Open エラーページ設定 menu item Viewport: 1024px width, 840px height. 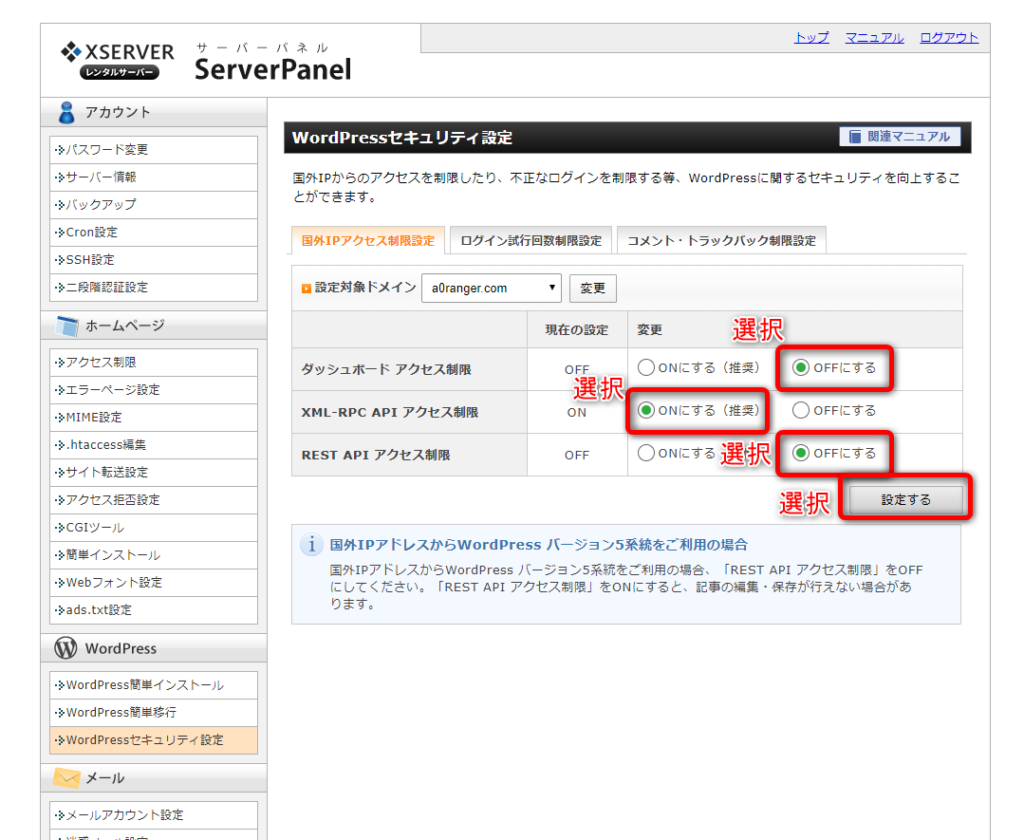(153, 390)
